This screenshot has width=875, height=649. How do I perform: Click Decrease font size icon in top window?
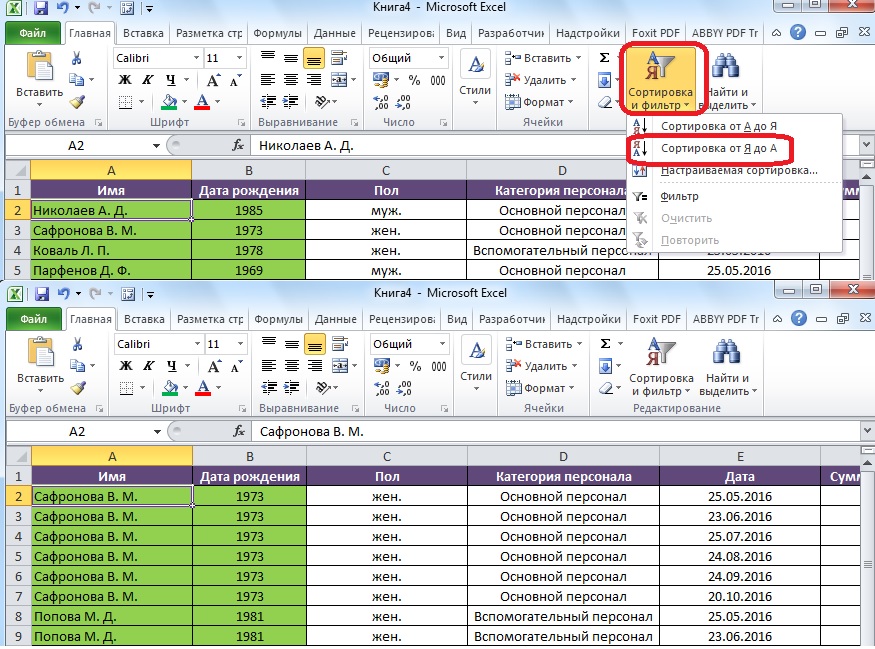236,80
